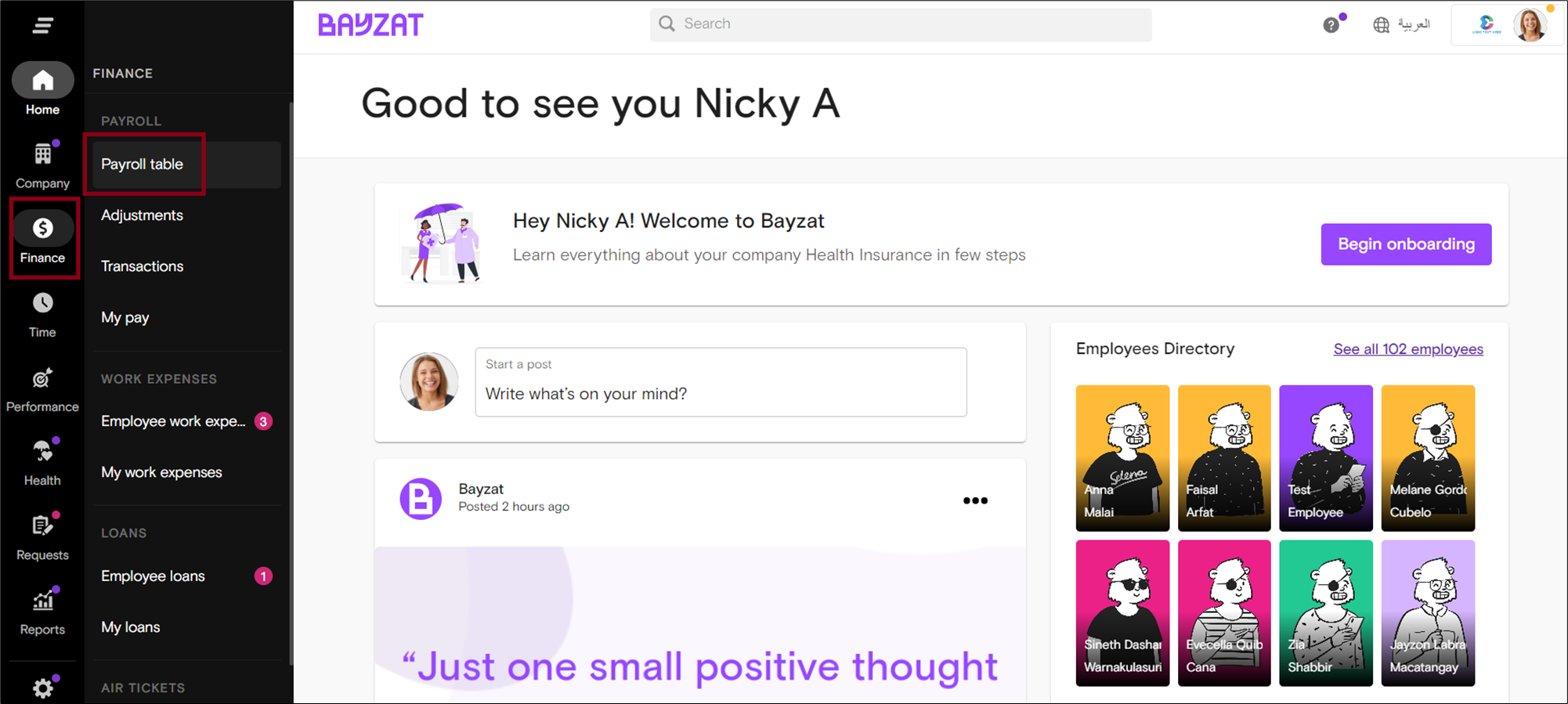Image resolution: width=1568 pixels, height=704 pixels.
Task: Click the Begin onboarding button
Action: tap(1406, 244)
